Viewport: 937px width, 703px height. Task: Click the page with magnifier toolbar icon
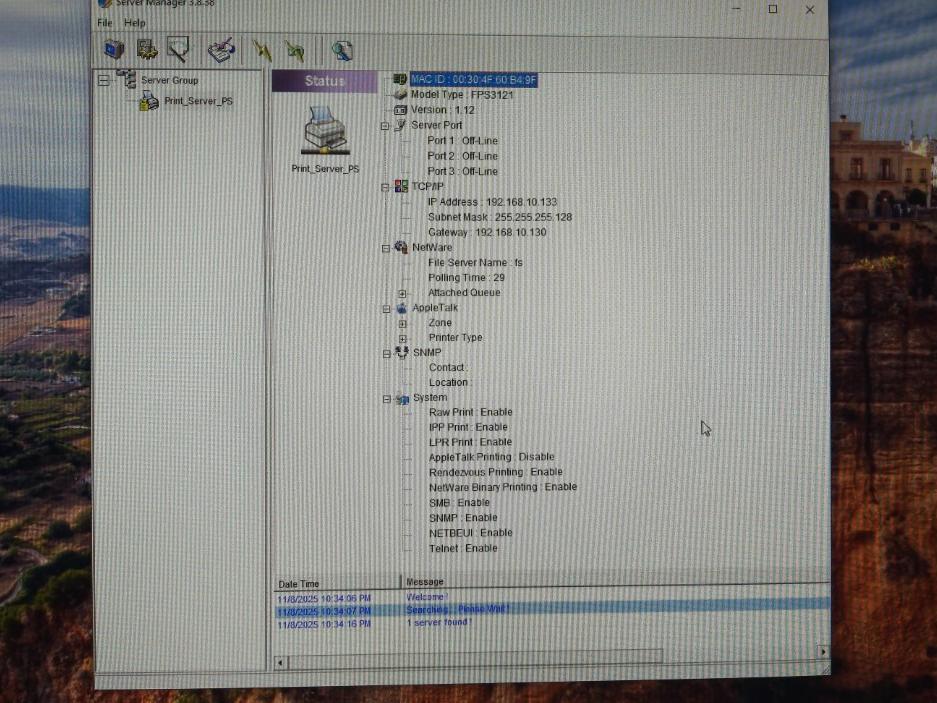[178, 49]
